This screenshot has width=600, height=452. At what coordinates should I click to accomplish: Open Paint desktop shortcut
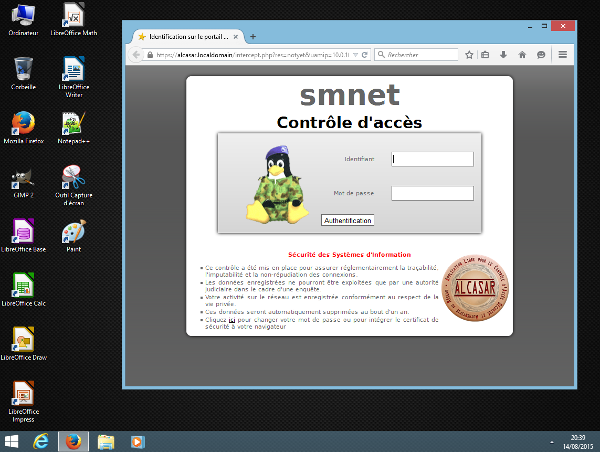pyautogui.click(x=73, y=236)
